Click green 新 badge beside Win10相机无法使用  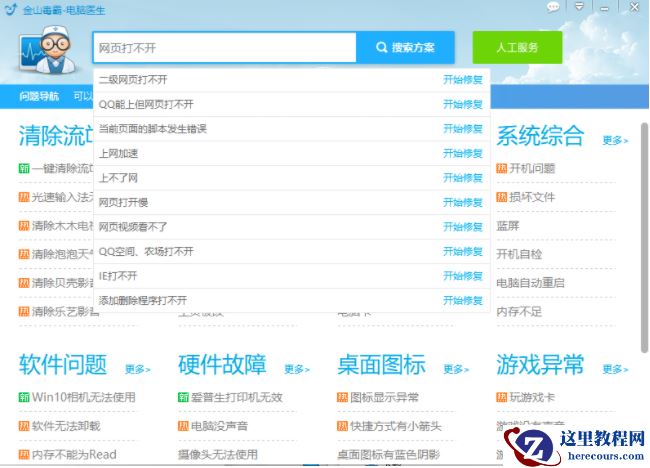tap(24, 397)
